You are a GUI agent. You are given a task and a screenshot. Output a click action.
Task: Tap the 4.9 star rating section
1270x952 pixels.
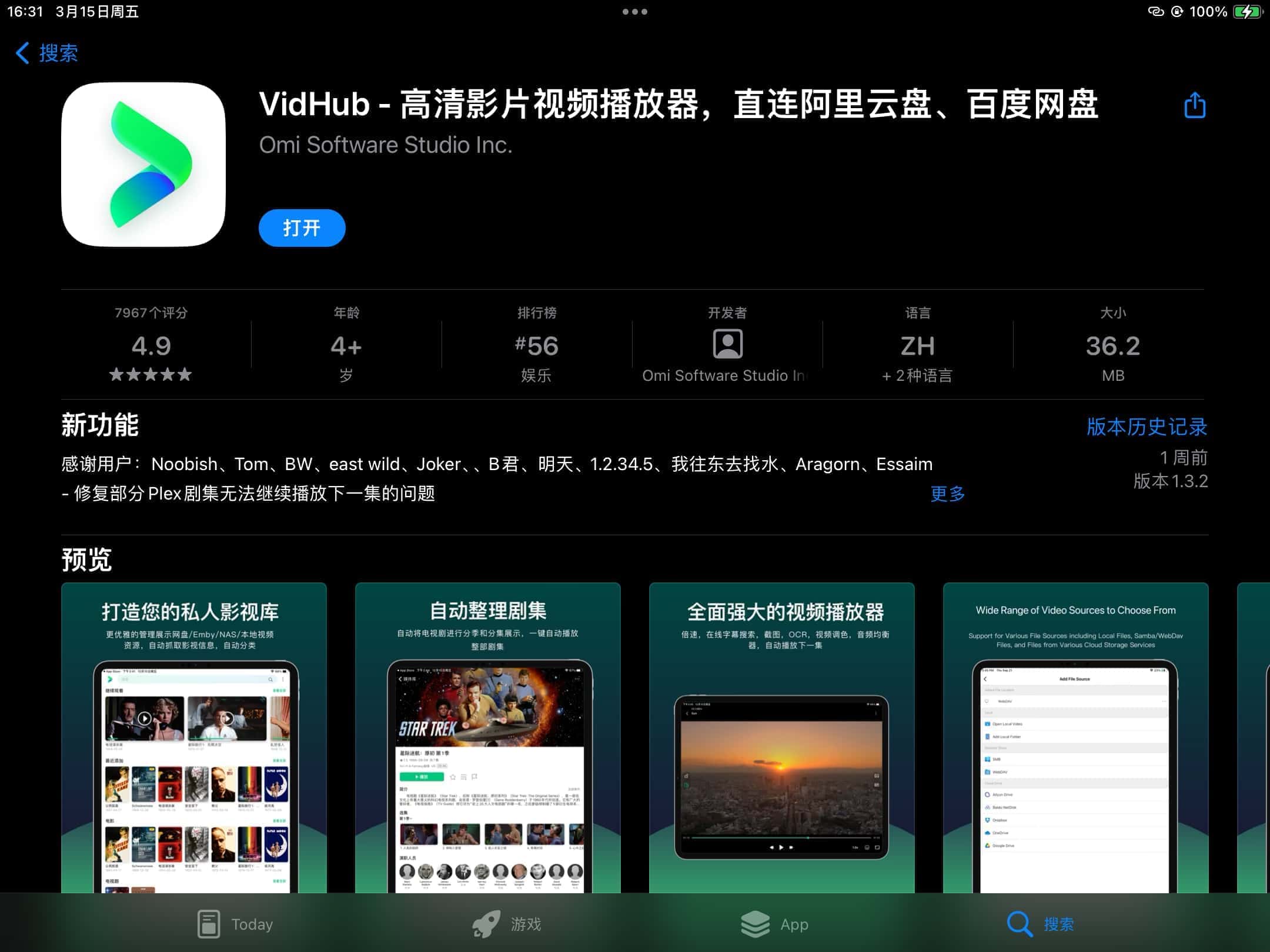(x=151, y=346)
